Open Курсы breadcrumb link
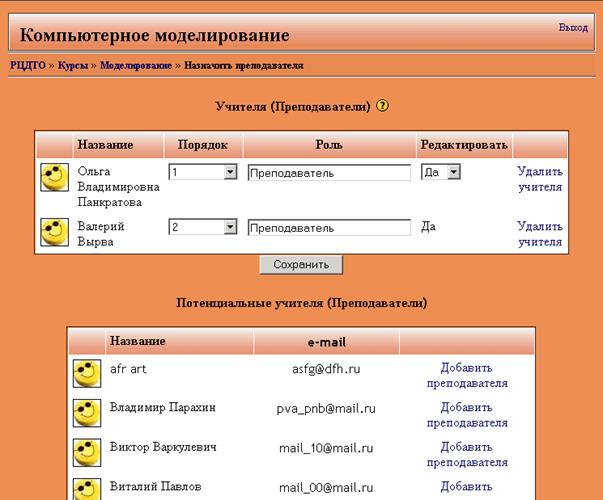 (x=72, y=65)
